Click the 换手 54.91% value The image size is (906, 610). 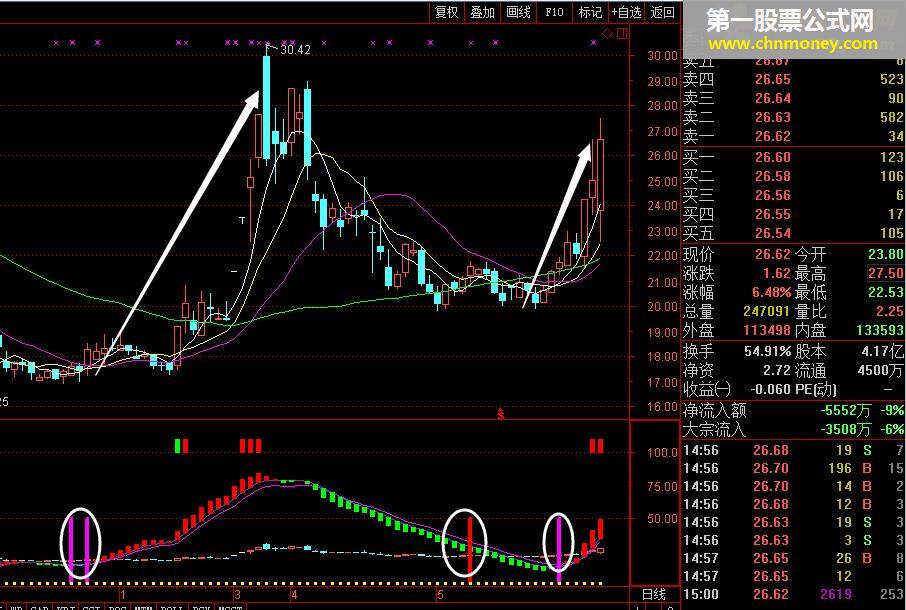(x=767, y=351)
